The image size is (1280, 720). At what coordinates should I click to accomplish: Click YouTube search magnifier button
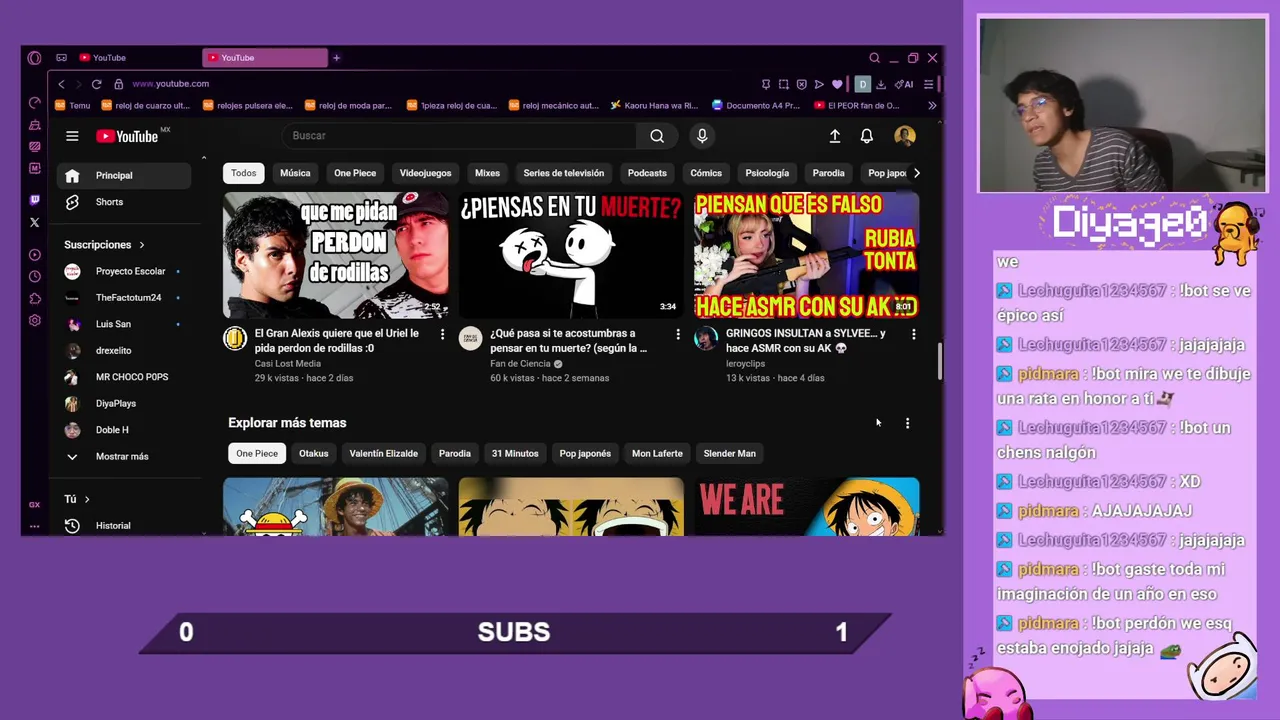pos(657,136)
